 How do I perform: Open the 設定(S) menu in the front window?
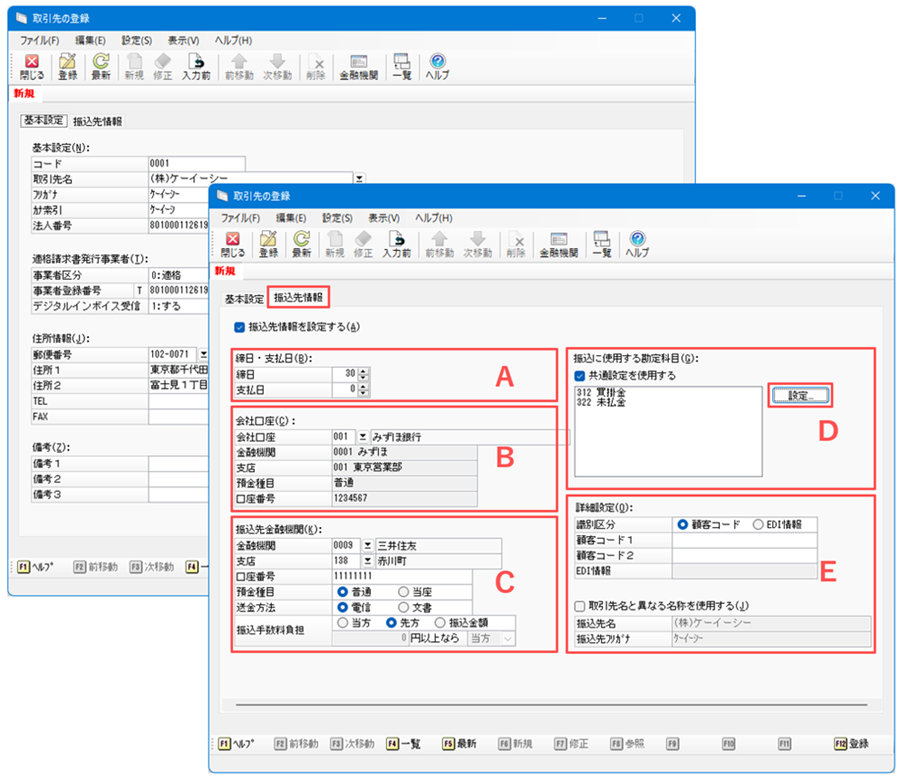pos(335,217)
